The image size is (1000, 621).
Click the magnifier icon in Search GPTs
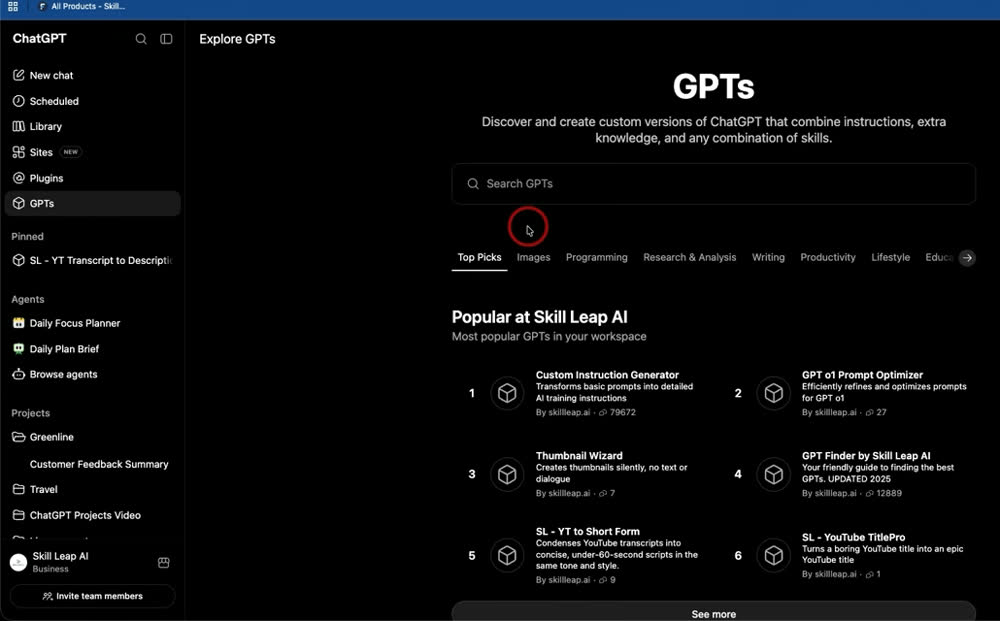pyautogui.click(x=473, y=184)
